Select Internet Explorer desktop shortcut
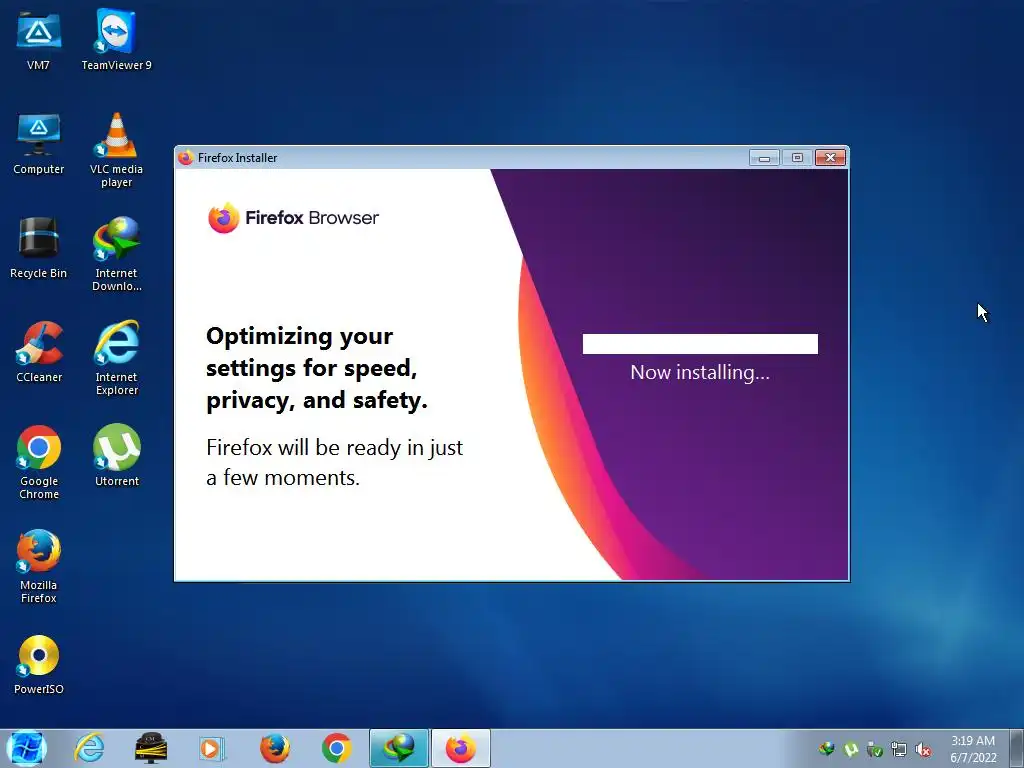This screenshot has width=1024, height=768. [116, 358]
